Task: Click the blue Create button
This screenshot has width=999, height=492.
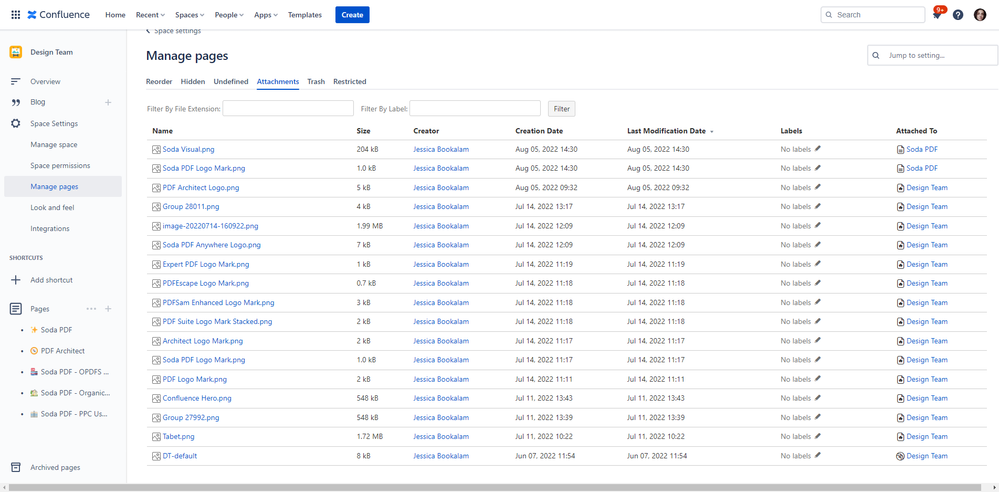Action: click(x=352, y=15)
